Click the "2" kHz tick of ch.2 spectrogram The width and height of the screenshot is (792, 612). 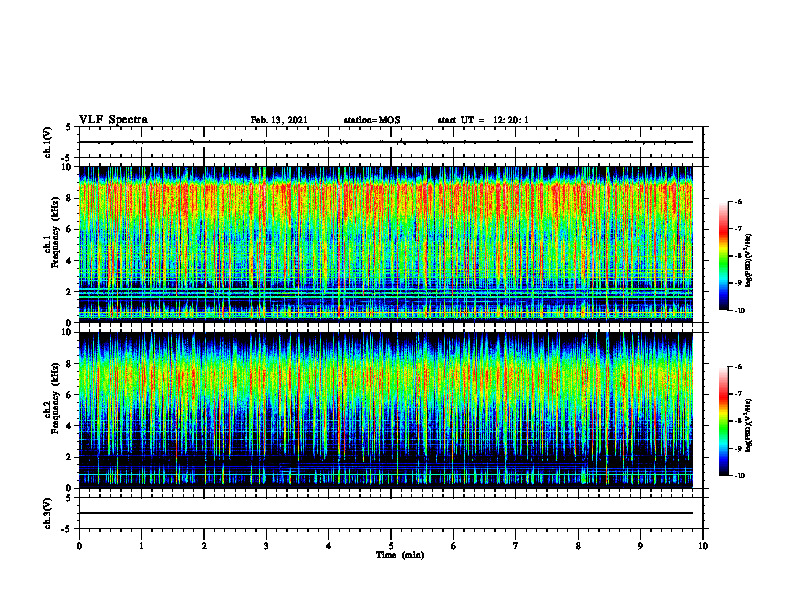coord(70,457)
